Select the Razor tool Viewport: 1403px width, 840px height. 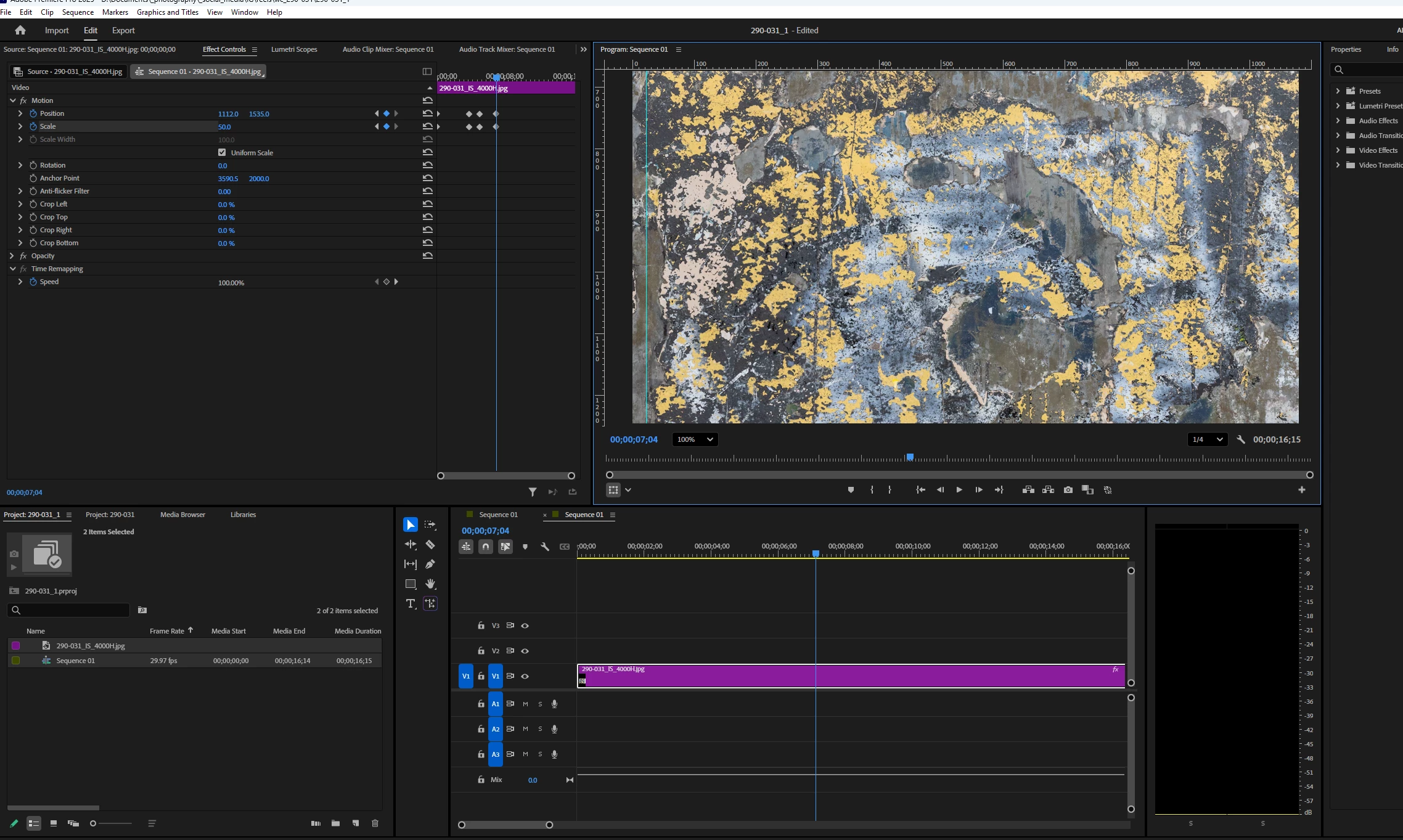click(x=430, y=545)
